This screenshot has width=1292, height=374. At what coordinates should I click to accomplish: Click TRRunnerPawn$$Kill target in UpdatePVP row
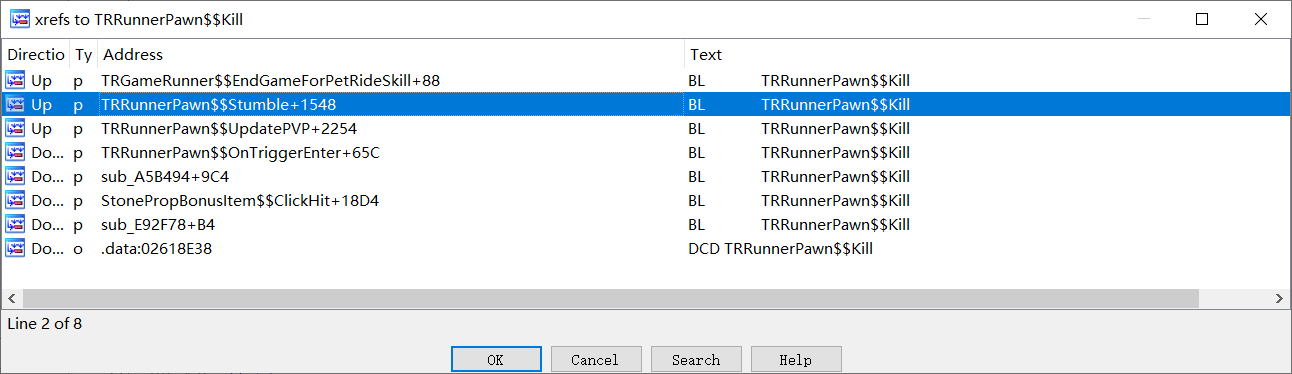[x=835, y=128]
